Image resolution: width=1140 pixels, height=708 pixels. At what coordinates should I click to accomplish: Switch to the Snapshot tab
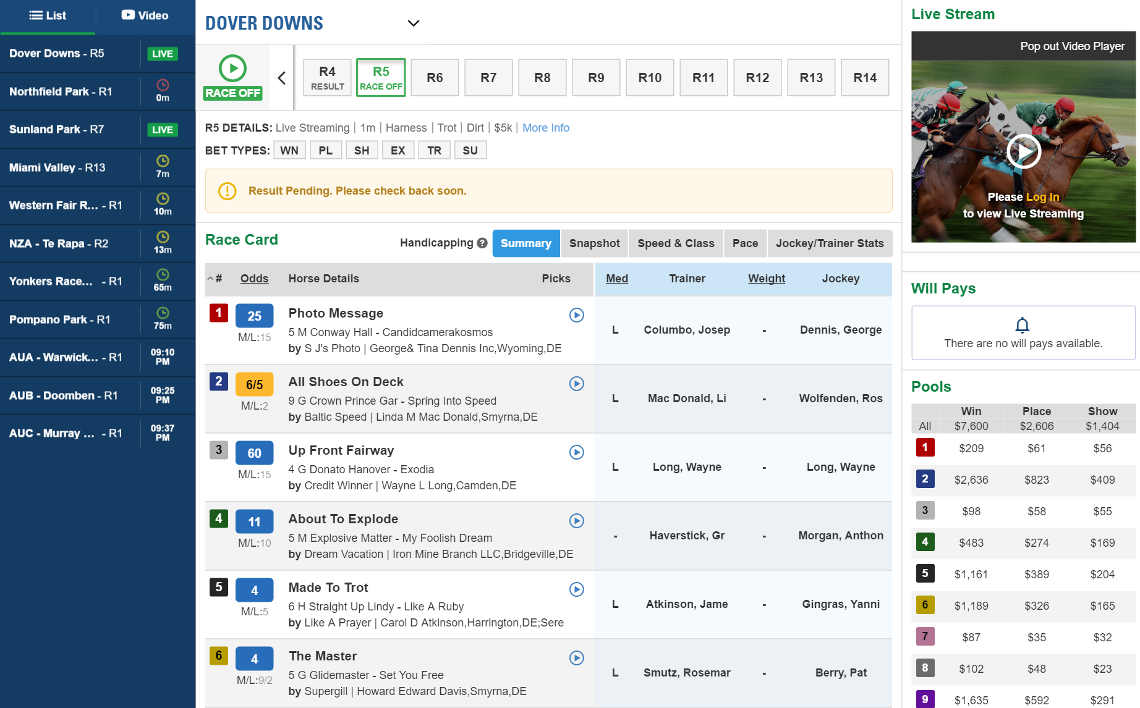coord(594,243)
